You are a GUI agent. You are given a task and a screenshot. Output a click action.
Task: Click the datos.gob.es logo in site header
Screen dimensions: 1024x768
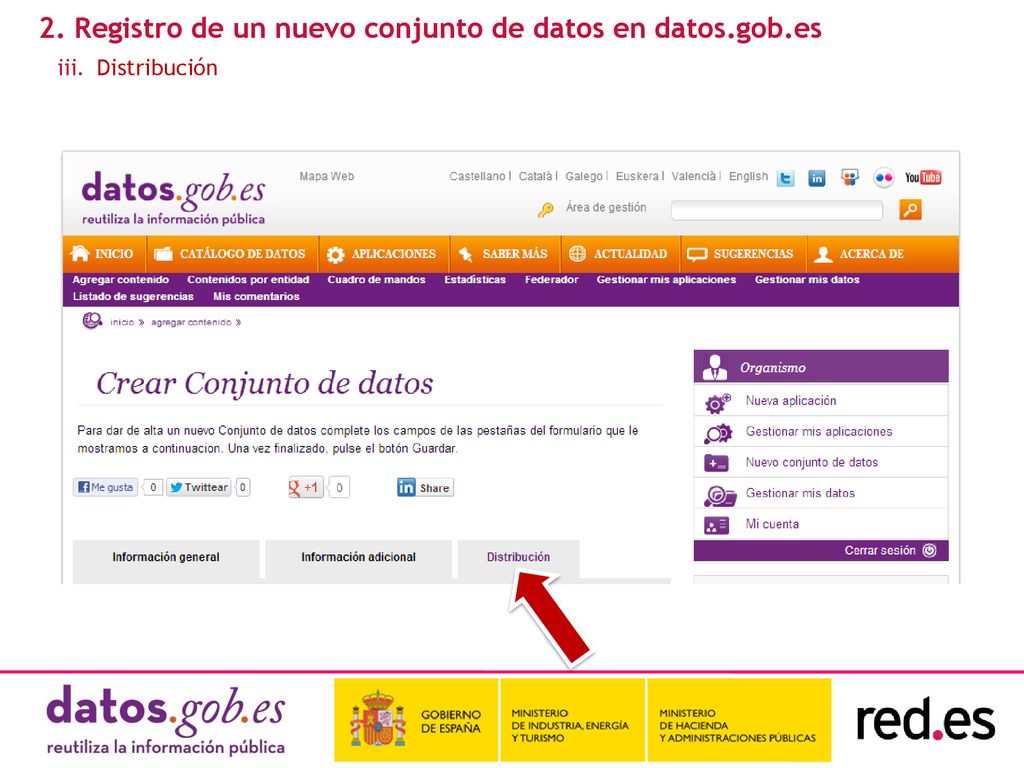[173, 198]
